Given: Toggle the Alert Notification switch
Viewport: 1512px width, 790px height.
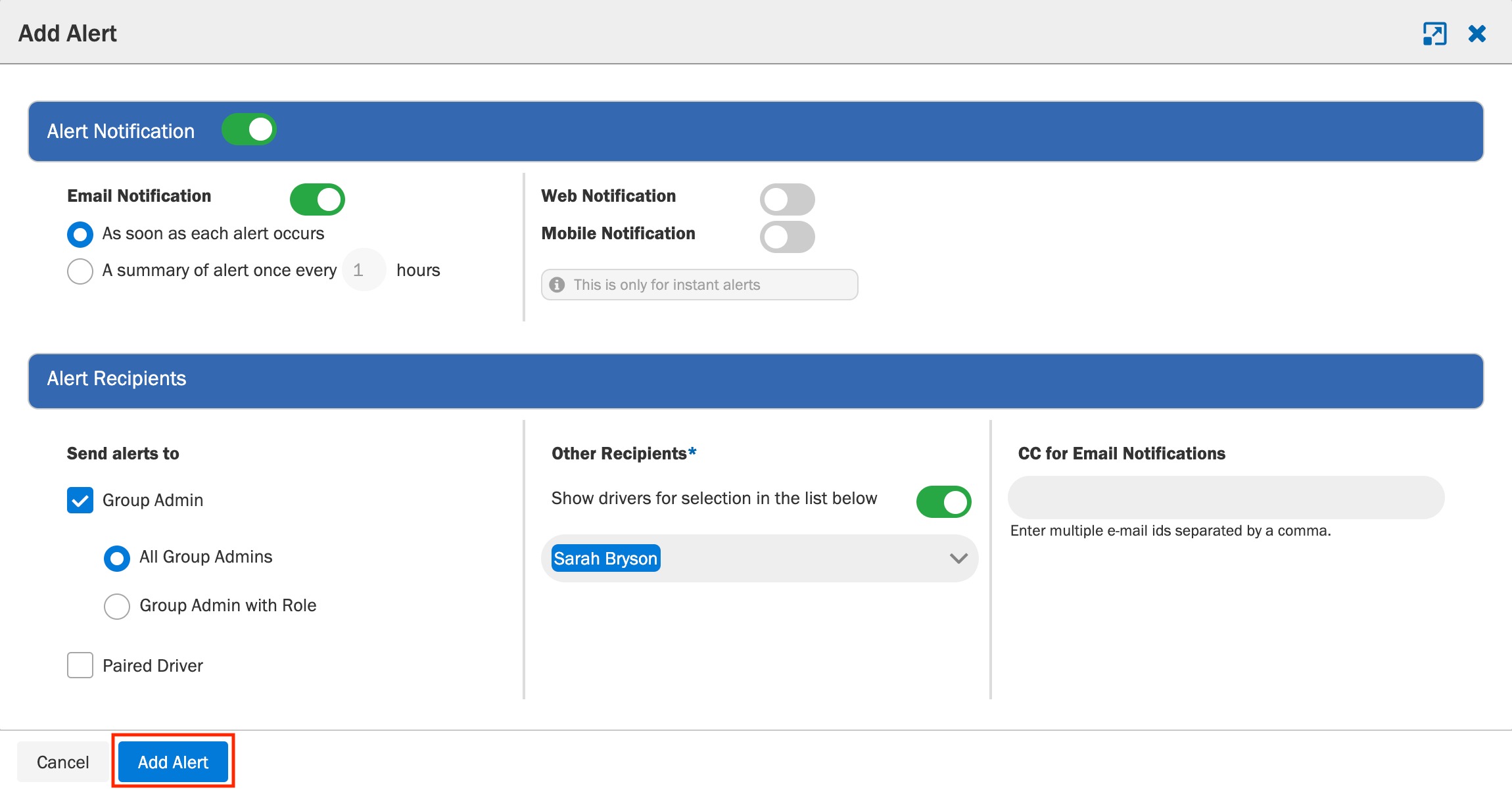Looking at the screenshot, I should tap(249, 129).
